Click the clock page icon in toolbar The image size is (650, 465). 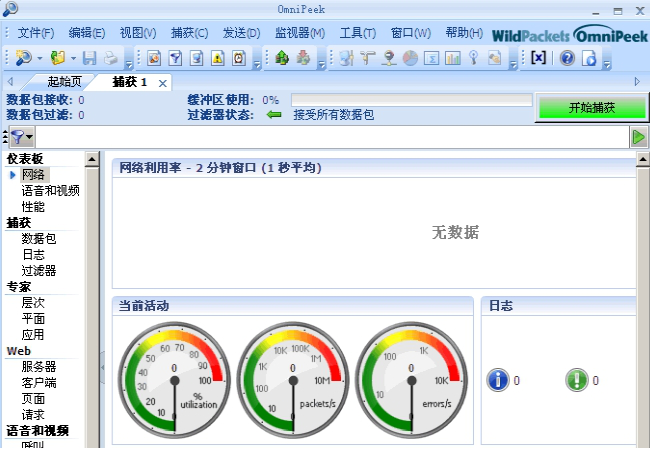tap(239, 58)
